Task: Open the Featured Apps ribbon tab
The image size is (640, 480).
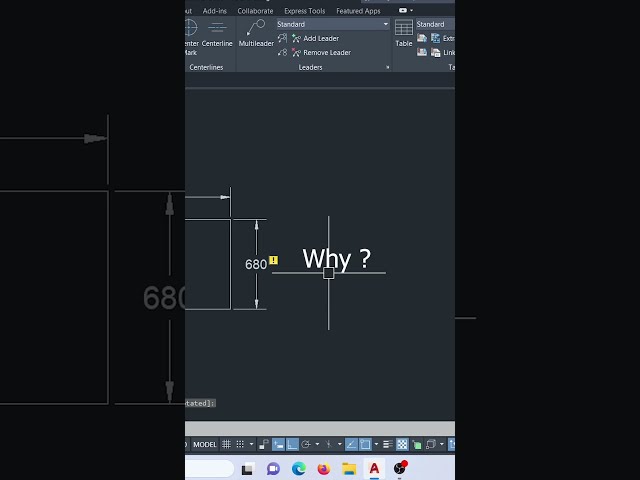Action: point(358,11)
